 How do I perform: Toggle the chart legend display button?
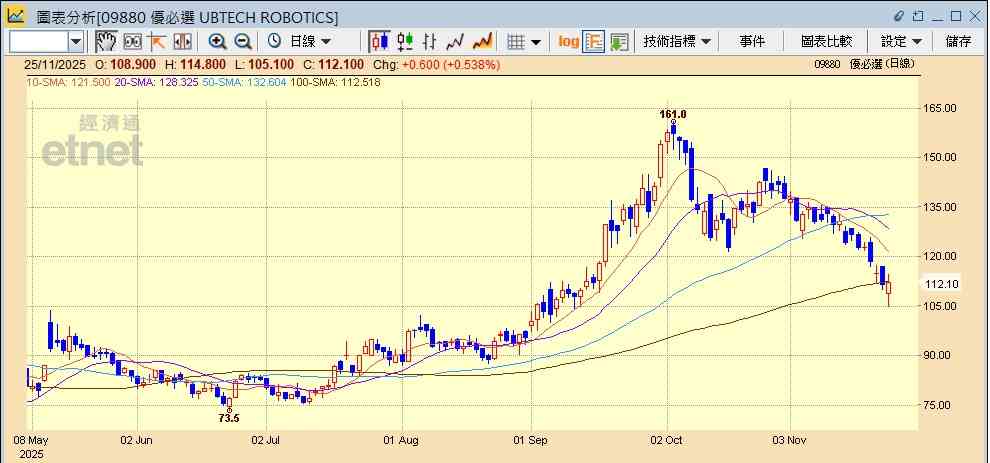[594, 41]
